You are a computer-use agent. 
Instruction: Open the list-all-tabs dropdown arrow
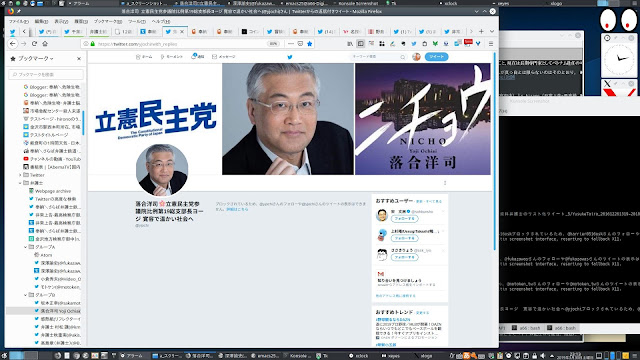[492, 31]
